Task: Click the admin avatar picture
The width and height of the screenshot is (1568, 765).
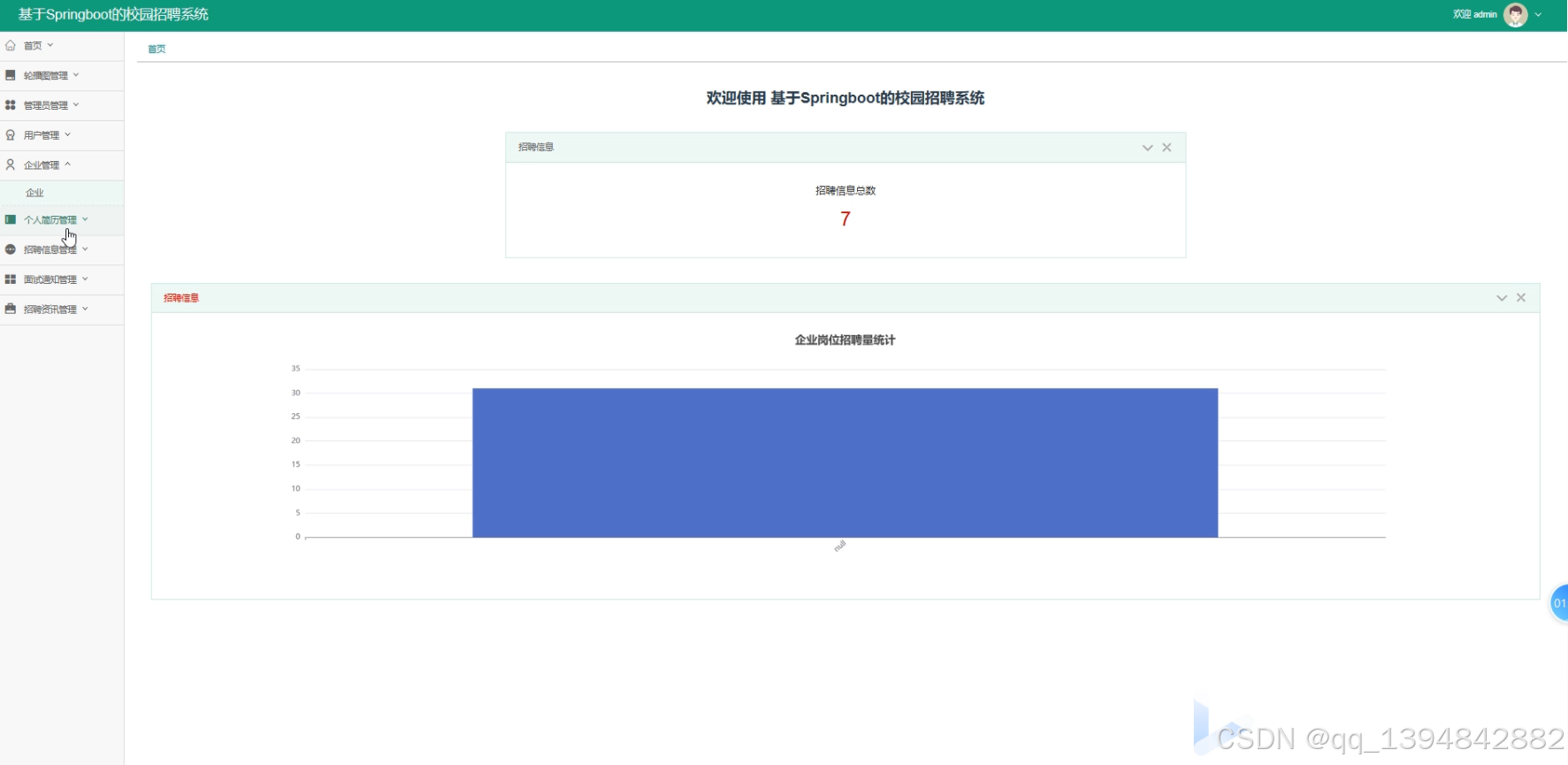Action: point(1516,15)
